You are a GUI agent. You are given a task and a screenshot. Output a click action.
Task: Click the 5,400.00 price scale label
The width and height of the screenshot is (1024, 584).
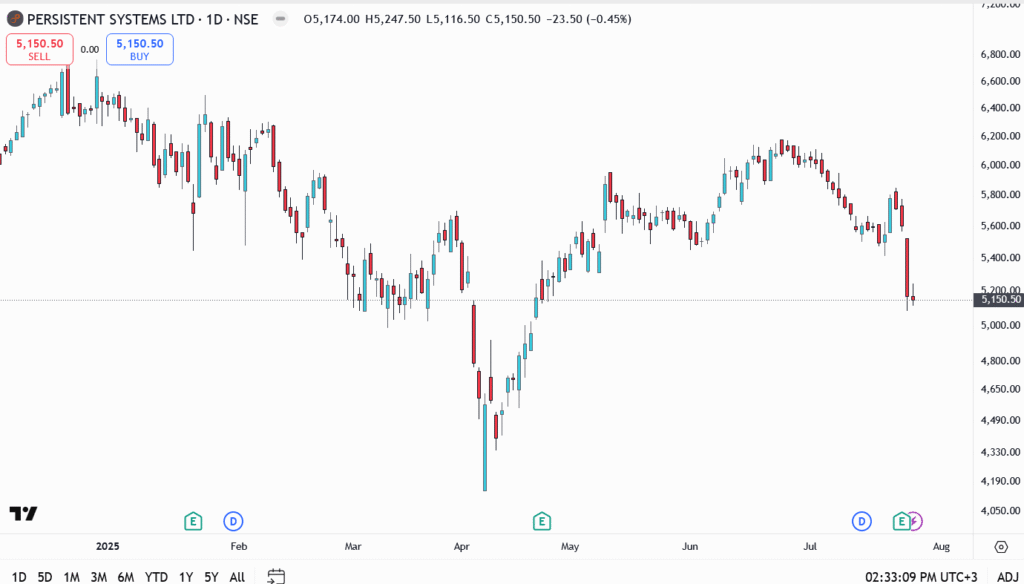1000,258
